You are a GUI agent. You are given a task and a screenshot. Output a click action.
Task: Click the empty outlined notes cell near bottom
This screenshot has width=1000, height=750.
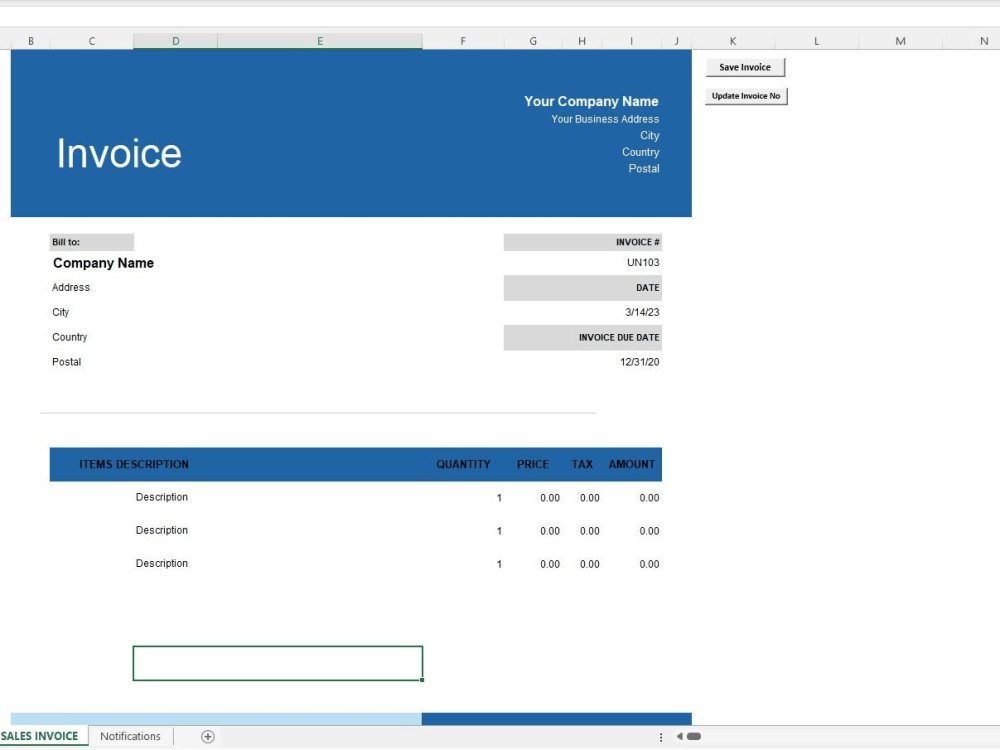[277, 662]
